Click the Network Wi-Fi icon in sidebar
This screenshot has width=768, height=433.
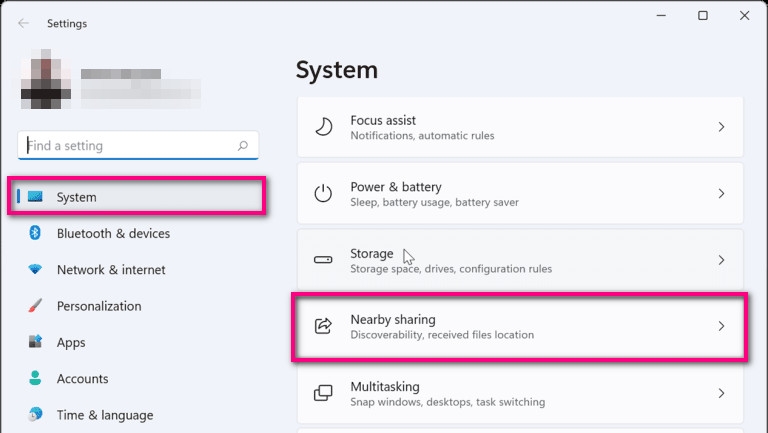35,269
